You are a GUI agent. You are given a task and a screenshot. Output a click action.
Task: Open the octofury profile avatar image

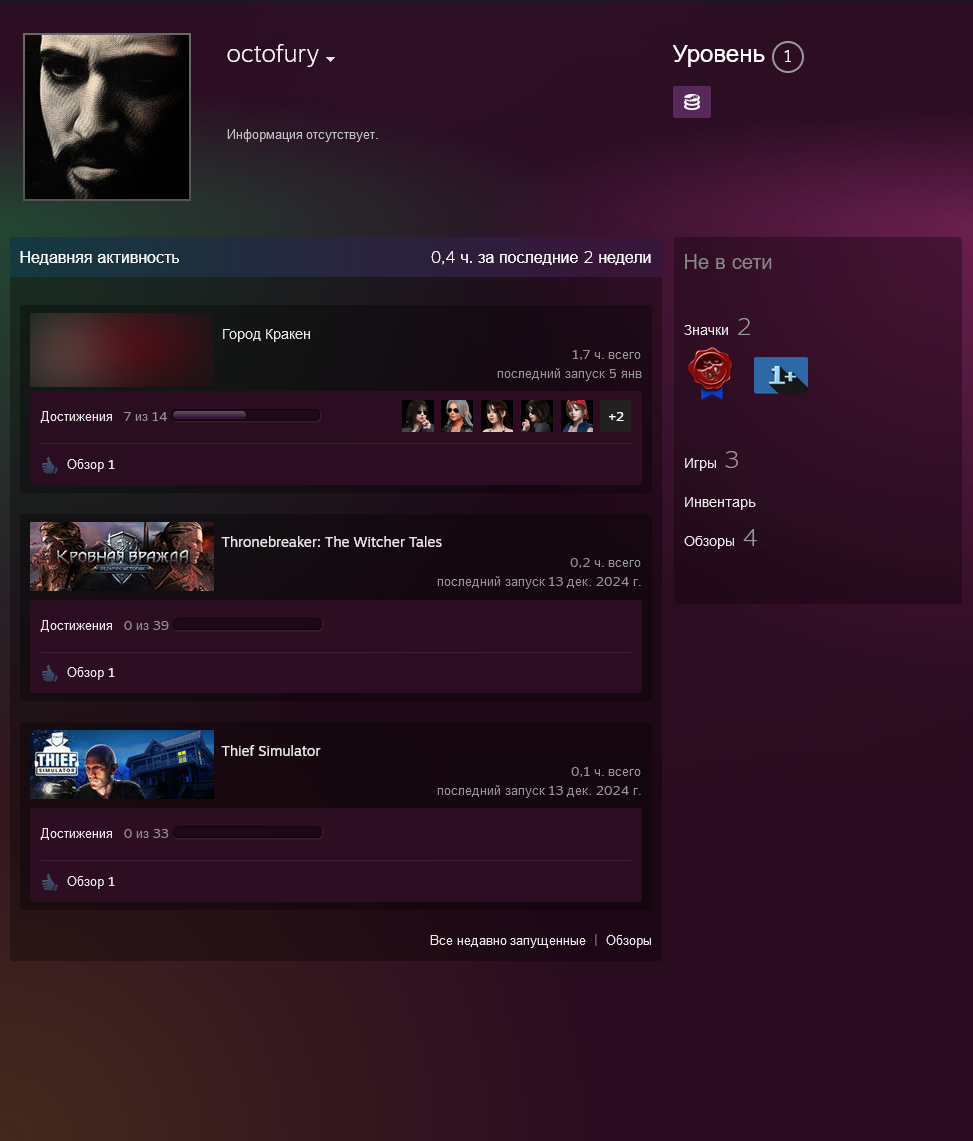[107, 116]
